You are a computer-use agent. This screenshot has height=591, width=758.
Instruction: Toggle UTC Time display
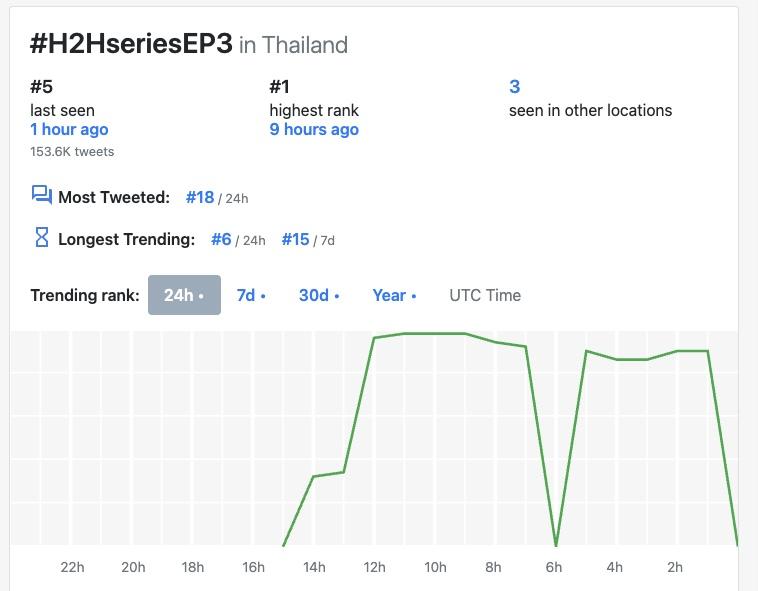tap(485, 295)
